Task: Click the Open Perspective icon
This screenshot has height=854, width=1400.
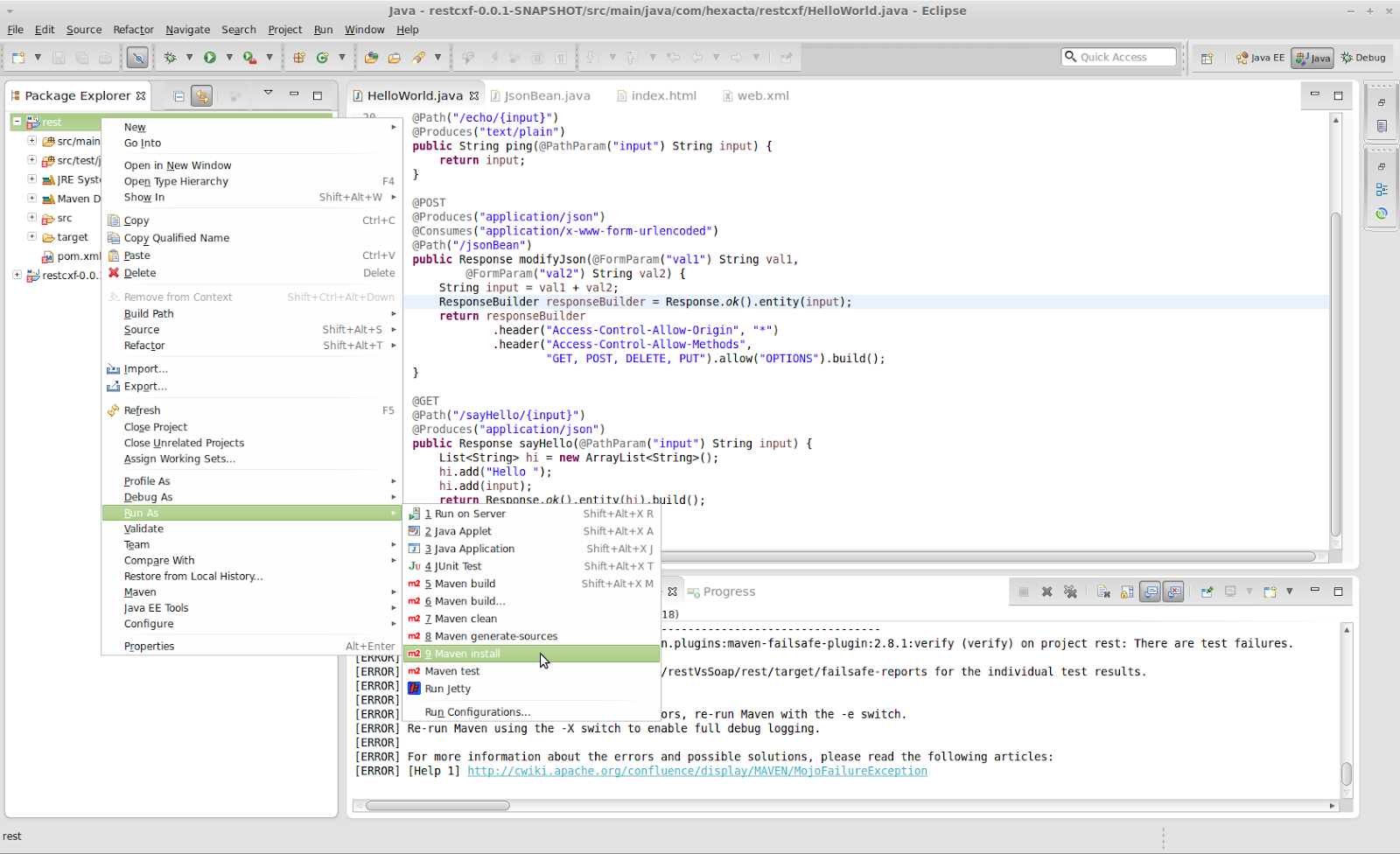Action: 1207,58
